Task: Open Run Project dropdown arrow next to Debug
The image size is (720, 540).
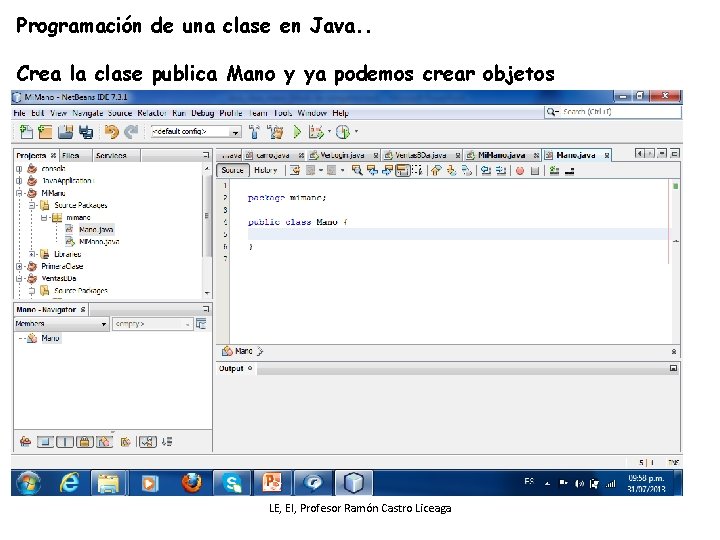Action: point(329,132)
